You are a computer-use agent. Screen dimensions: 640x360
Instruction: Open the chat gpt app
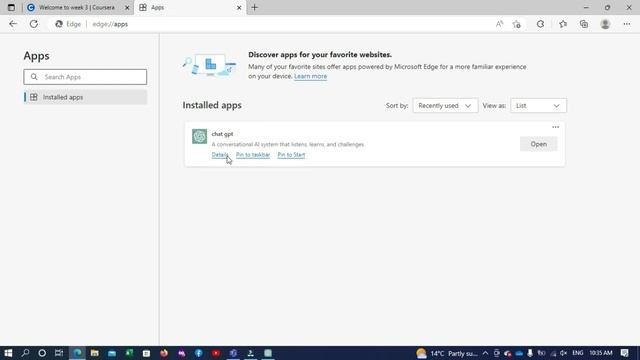(x=538, y=144)
